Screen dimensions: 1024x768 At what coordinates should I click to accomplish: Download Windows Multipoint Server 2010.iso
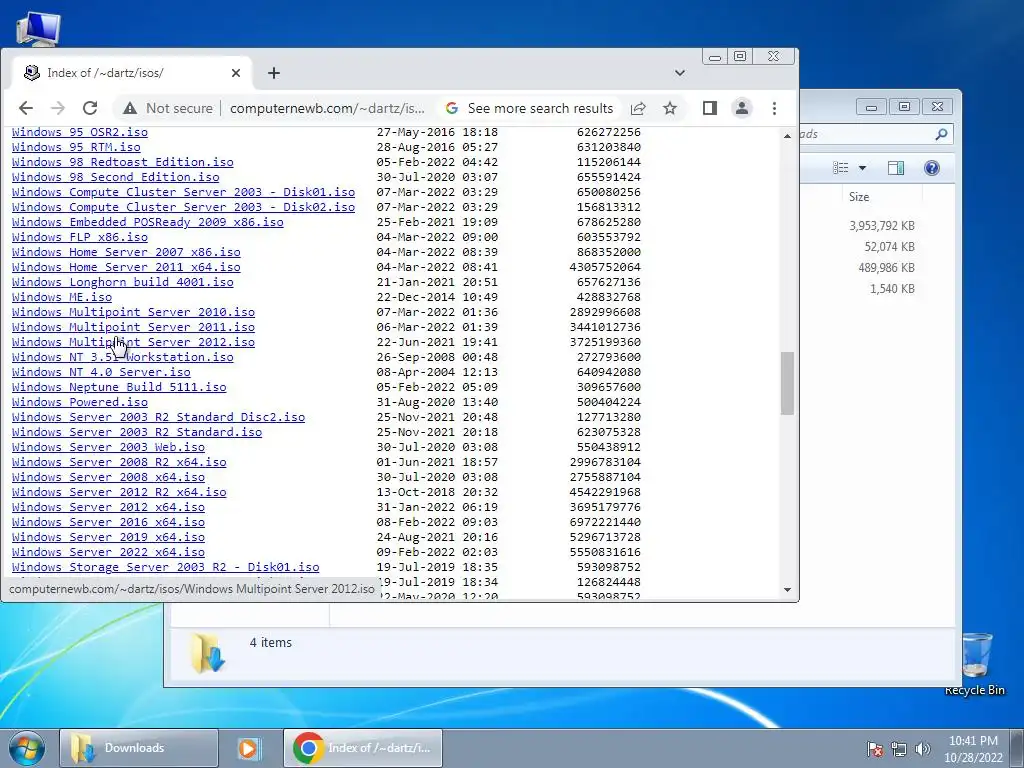[x=133, y=312]
